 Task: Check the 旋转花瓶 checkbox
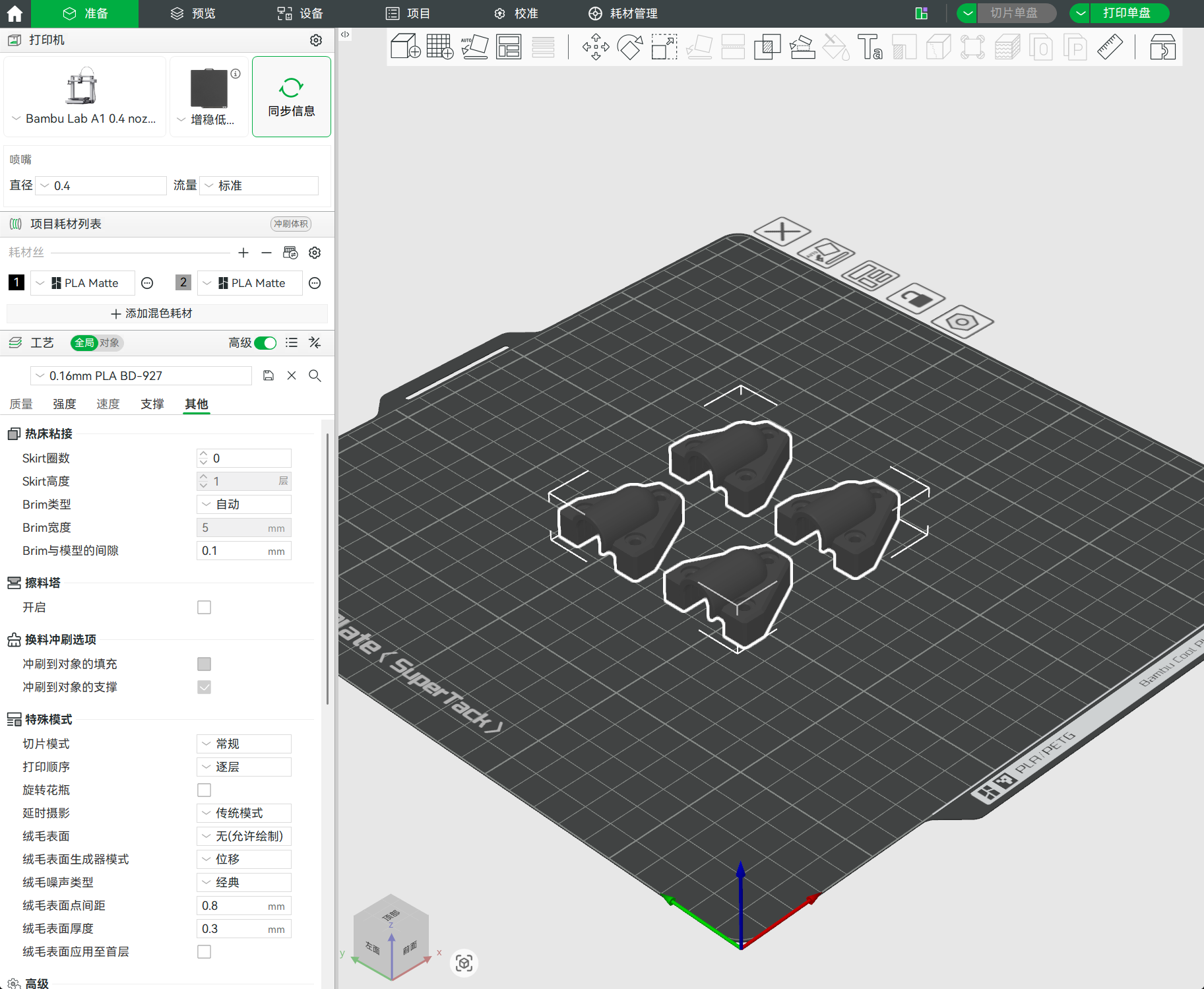pyautogui.click(x=205, y=790)
